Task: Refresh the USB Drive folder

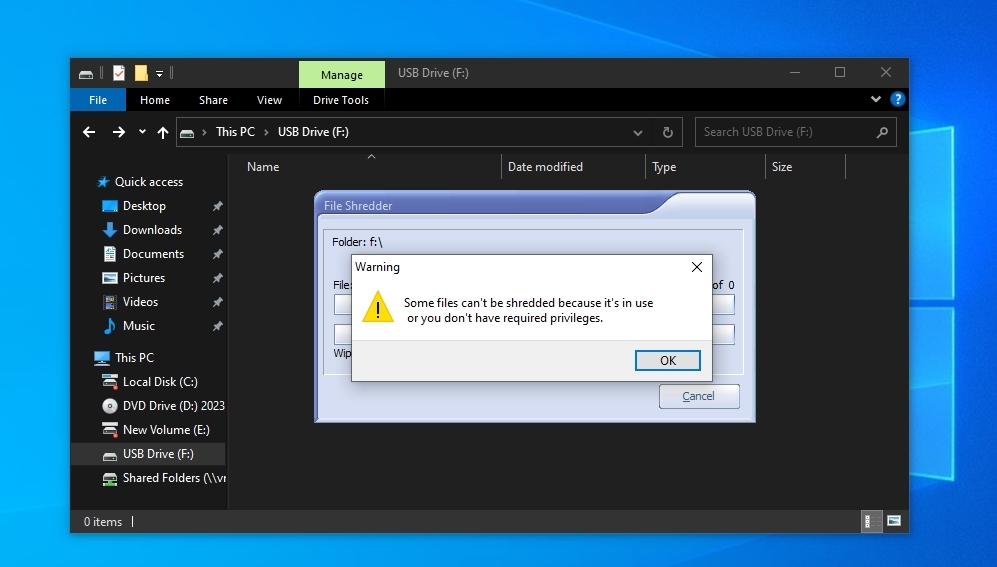Action: [668, 132]
